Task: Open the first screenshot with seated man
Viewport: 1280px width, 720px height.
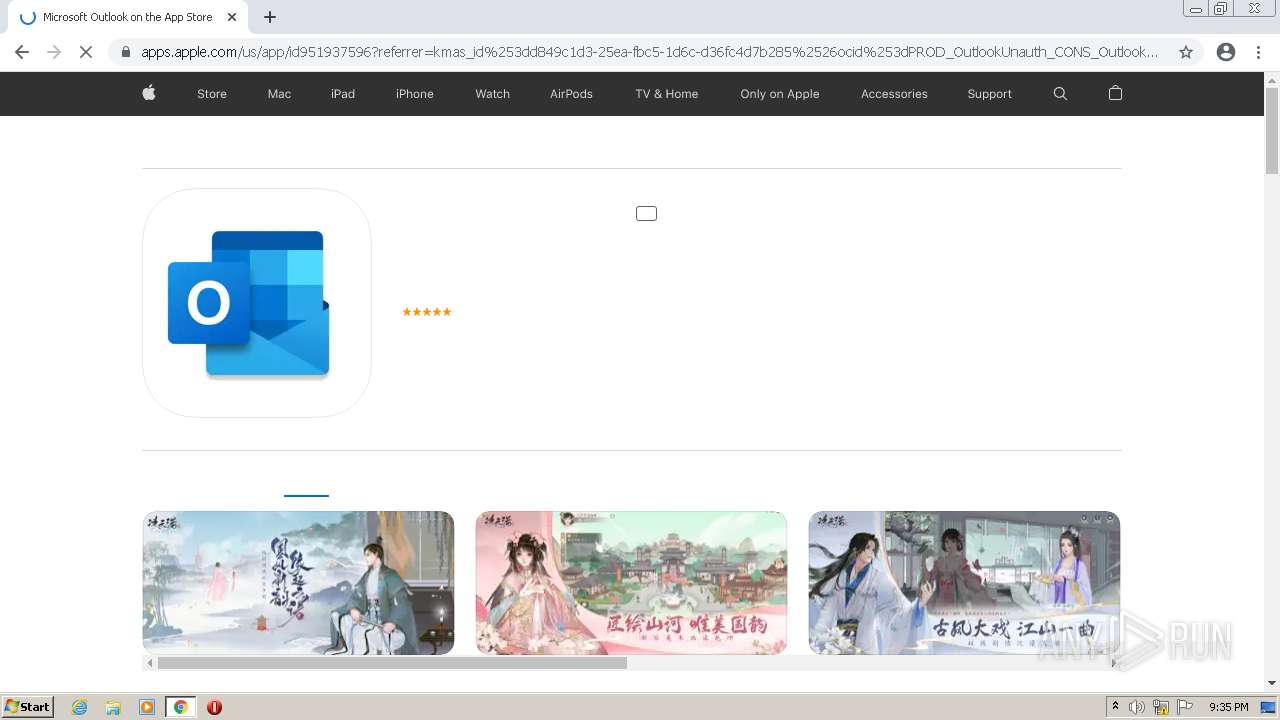Action: click(298, 583)
